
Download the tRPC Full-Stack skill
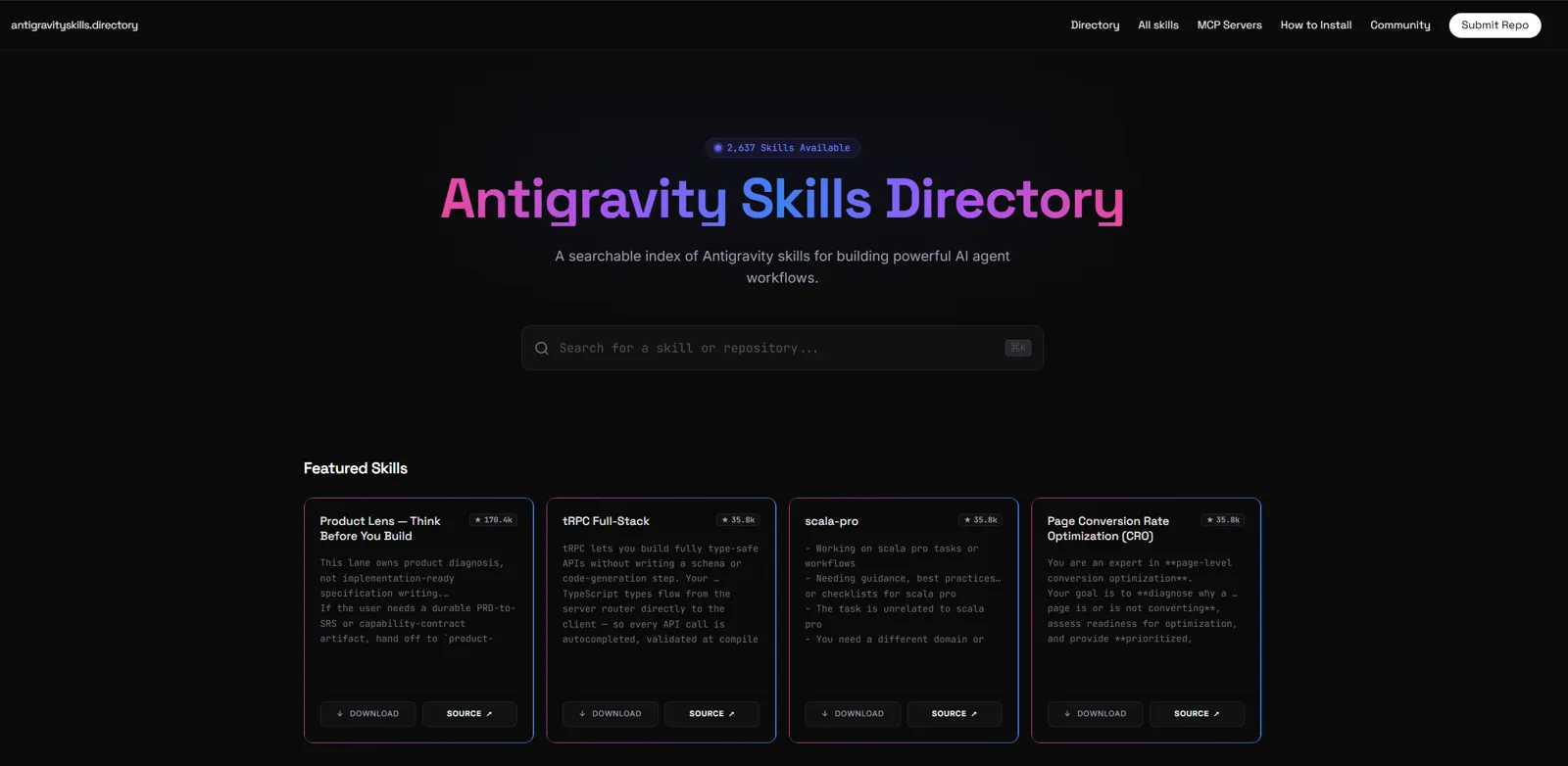click(610, 714)
